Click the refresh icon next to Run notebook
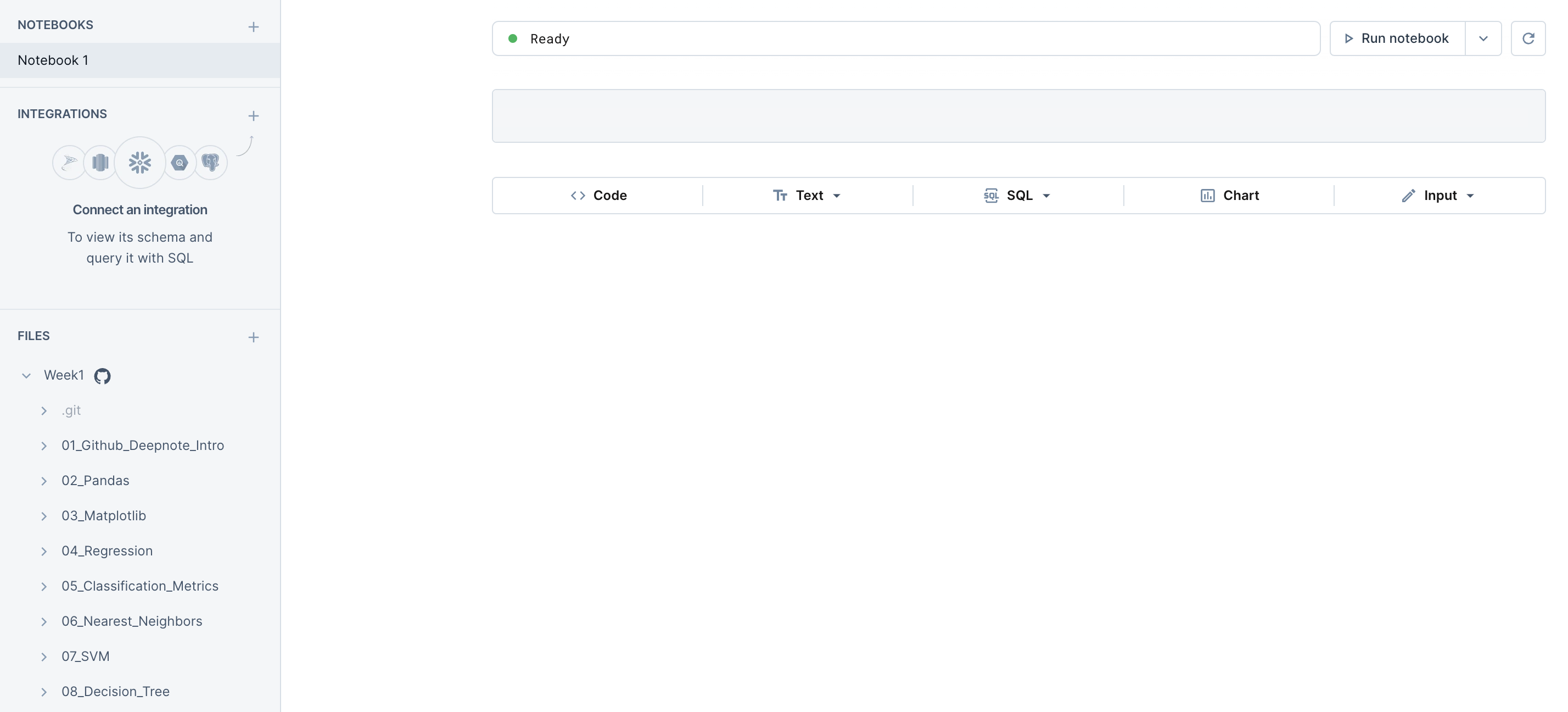Image resolution: width=1568 pixels, height=712 pixels. pyautogui.click(x=1527, y=38)
